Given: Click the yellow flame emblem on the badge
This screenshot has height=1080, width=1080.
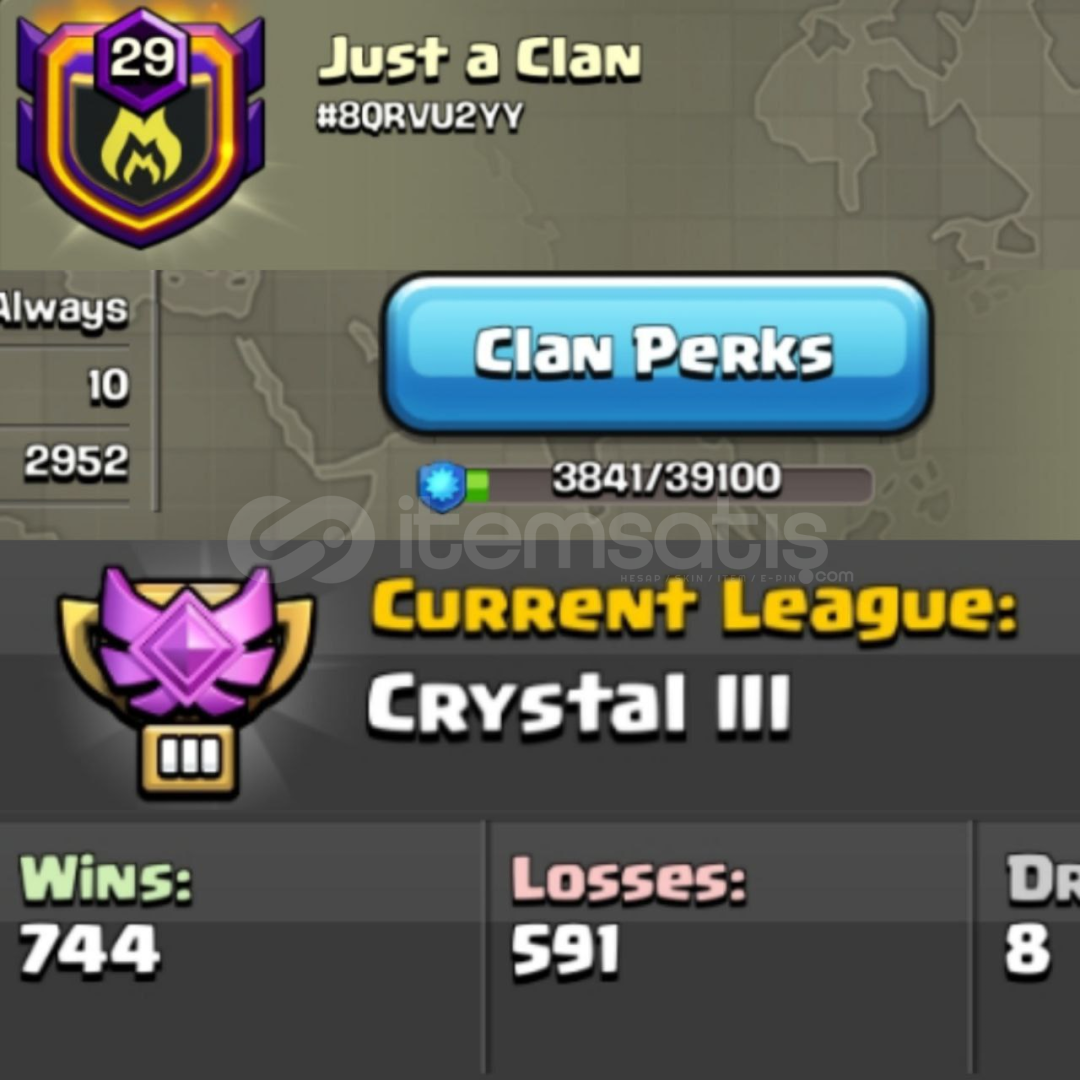Looking at the screenshot, I should [x=142, y=149].
